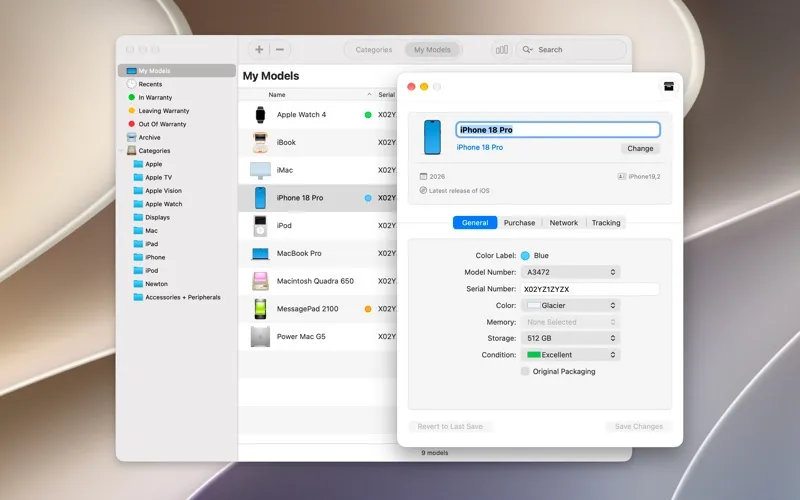Screen dimensions: 800x500
Task: Open the Condition dropdown showing Excellent
Action: point(570,355)
